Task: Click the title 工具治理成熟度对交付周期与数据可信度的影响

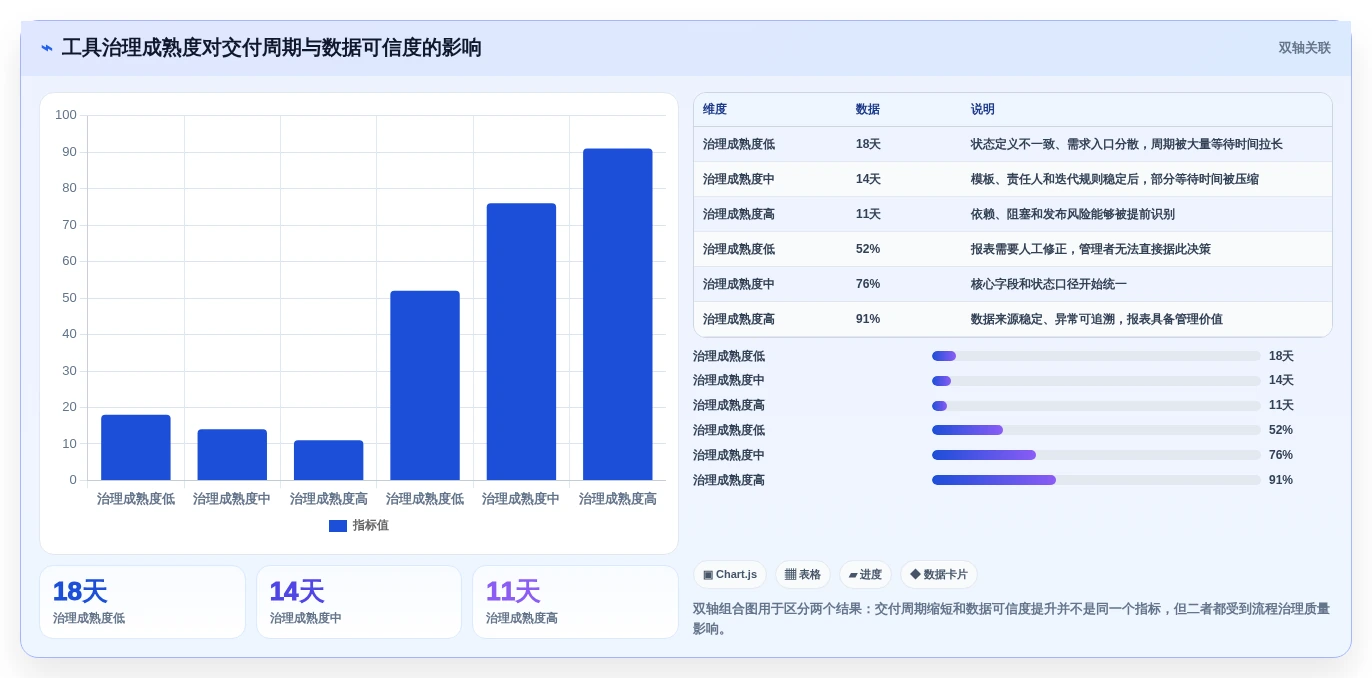Action: click(272, 48)
